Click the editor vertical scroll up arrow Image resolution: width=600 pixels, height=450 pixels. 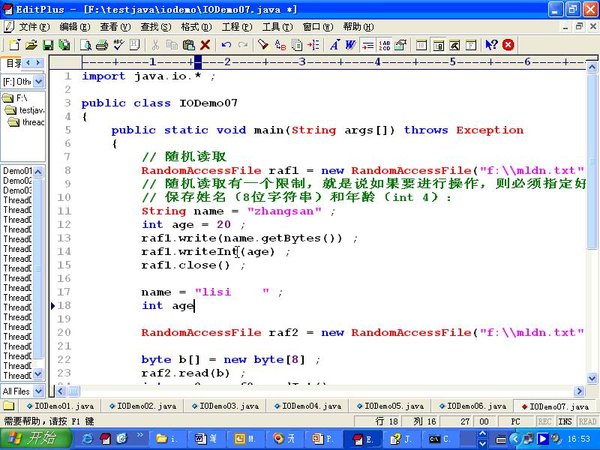(592, 68)
